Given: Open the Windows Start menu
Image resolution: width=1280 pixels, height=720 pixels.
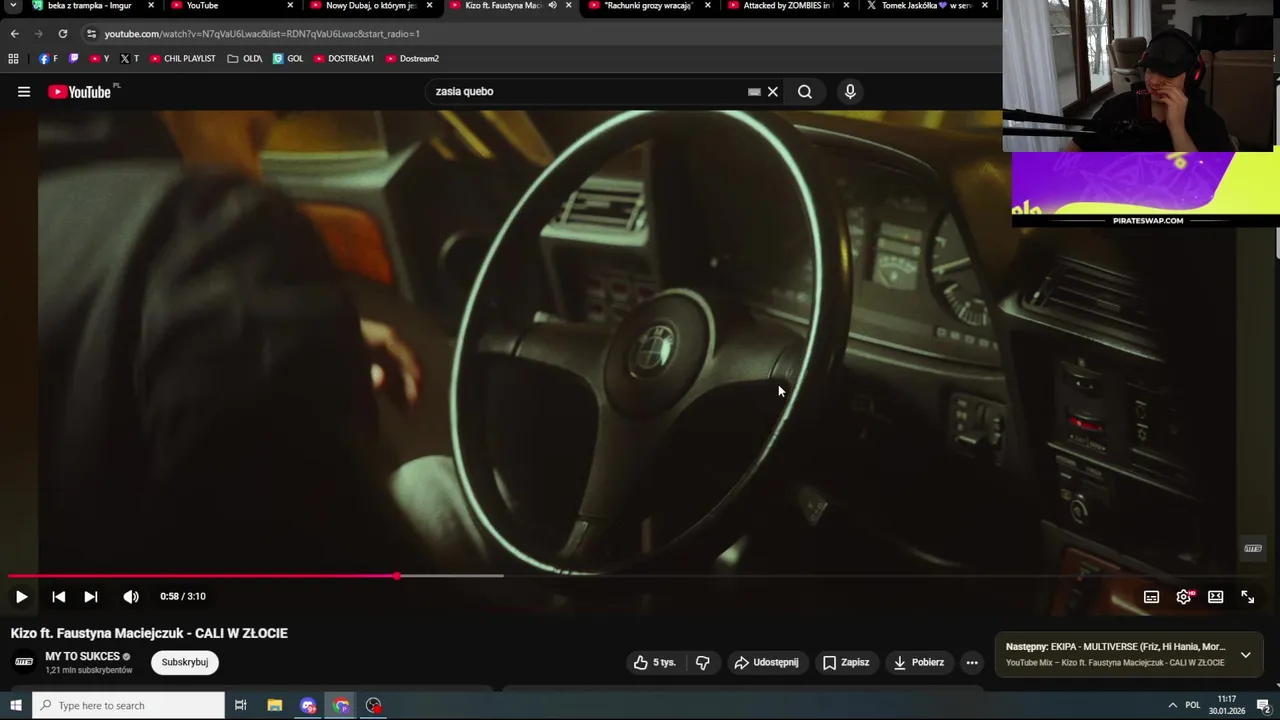Looking at the screenshot, I should (15, 706).
